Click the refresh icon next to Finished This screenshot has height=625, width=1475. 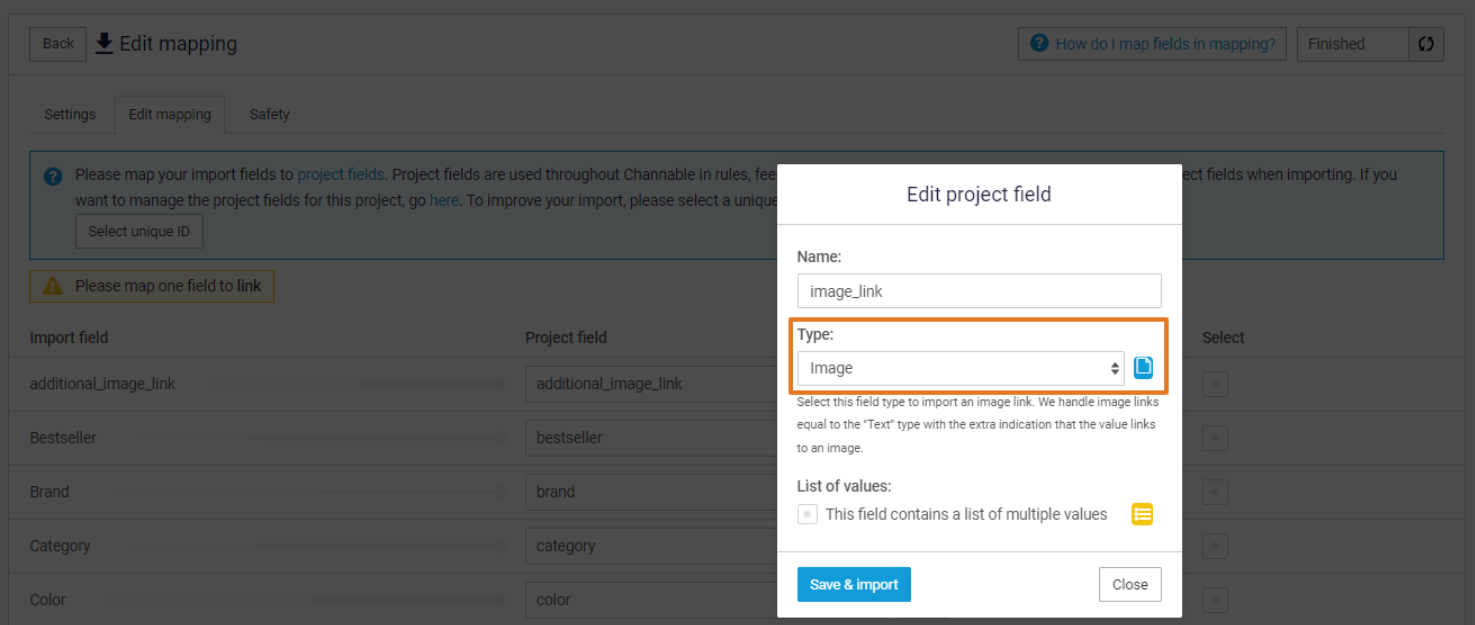tap(1426, 44)
